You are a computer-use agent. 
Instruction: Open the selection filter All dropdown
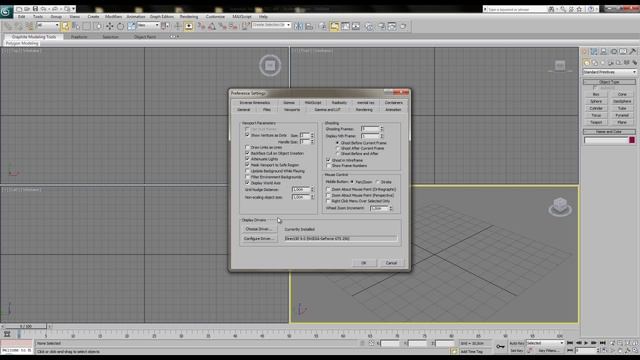[x=48, y=25]
